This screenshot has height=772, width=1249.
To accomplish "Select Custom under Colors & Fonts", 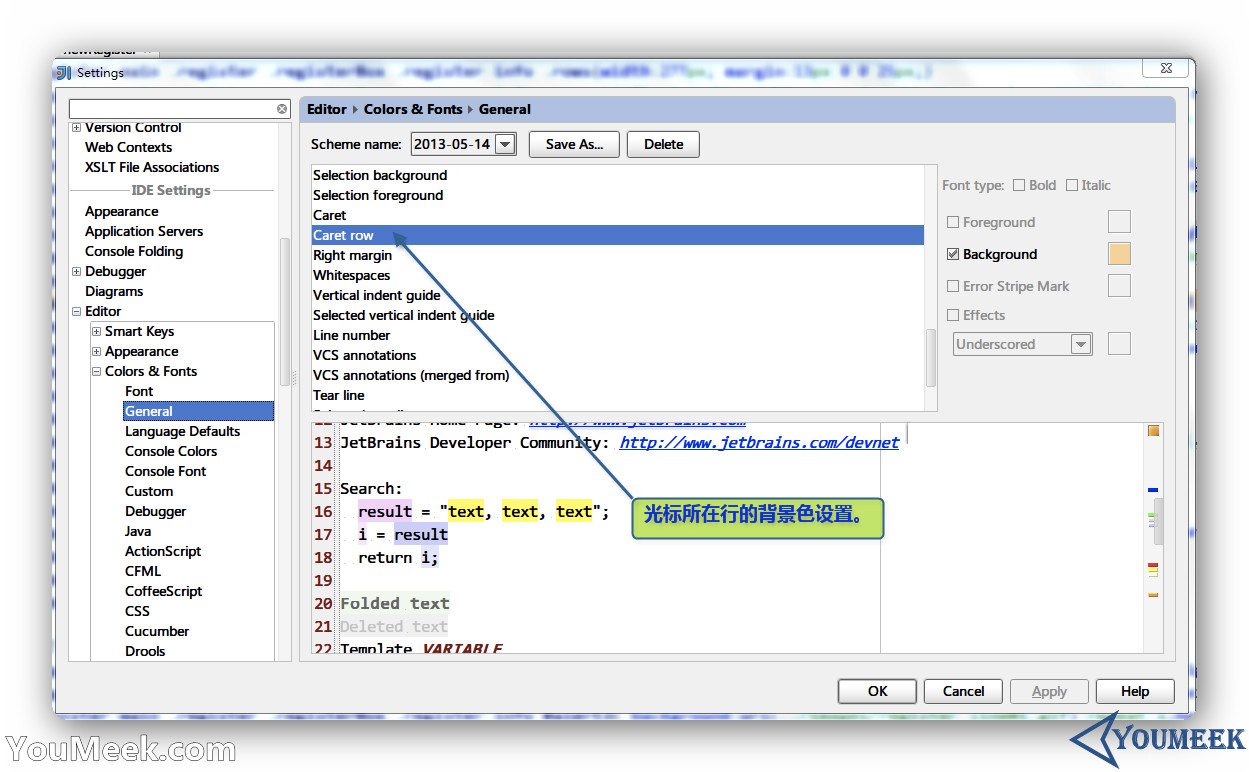I will click(149, 491).
